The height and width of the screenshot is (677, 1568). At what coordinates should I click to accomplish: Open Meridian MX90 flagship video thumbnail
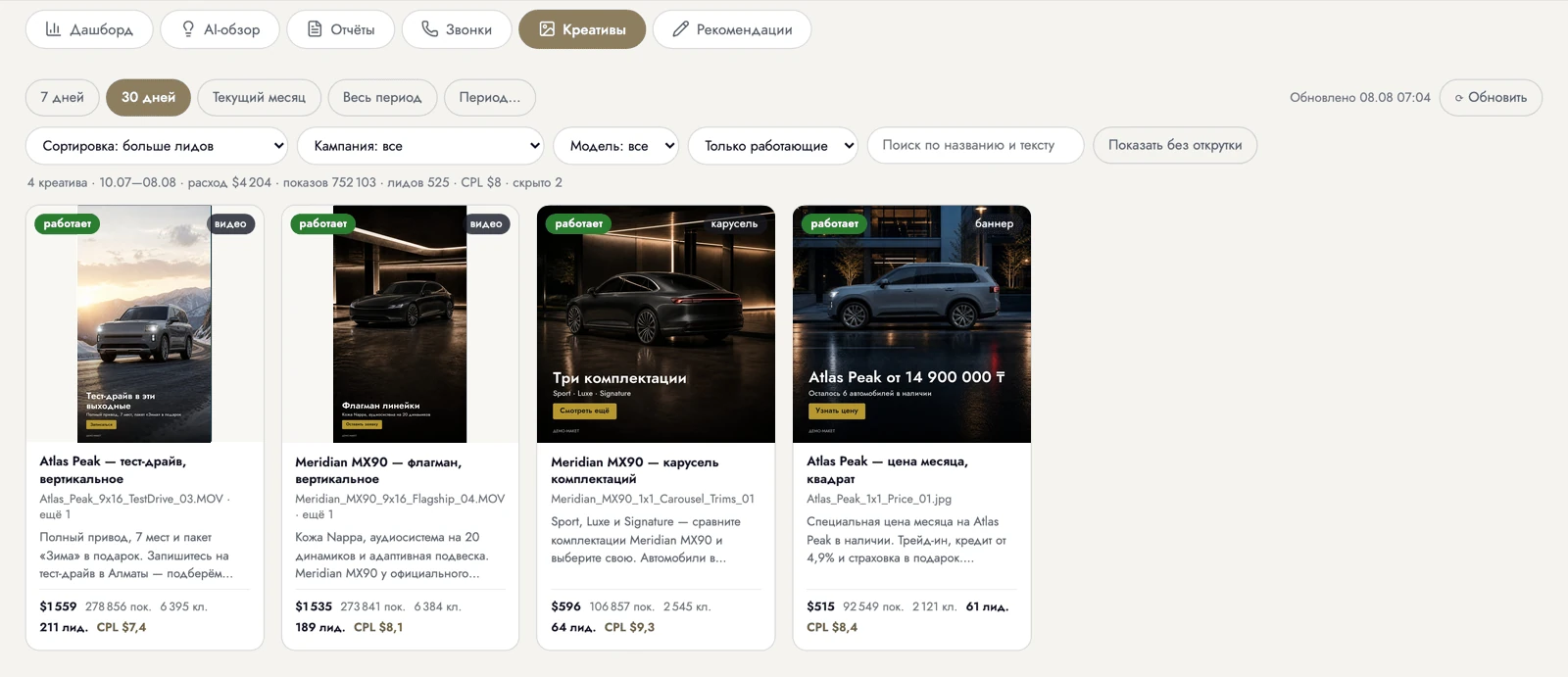[x=400, y=324]
